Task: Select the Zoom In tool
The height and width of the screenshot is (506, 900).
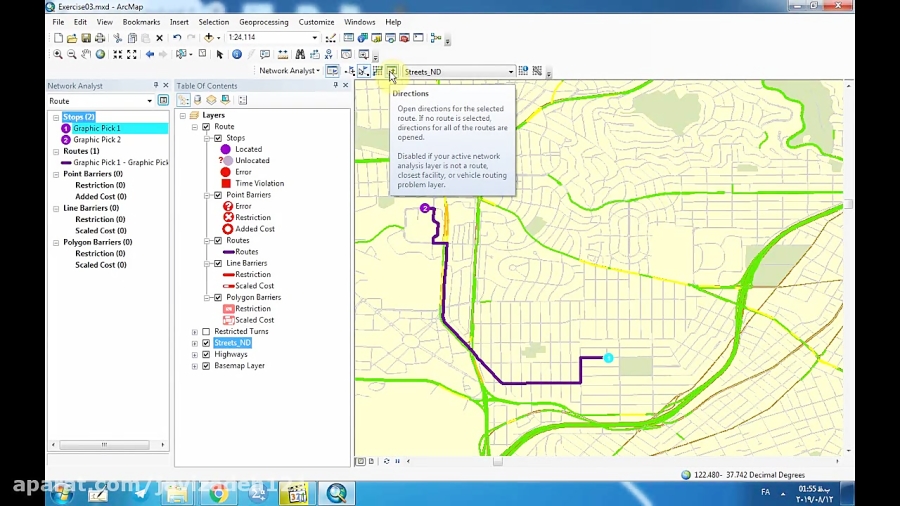Action: 58,55
